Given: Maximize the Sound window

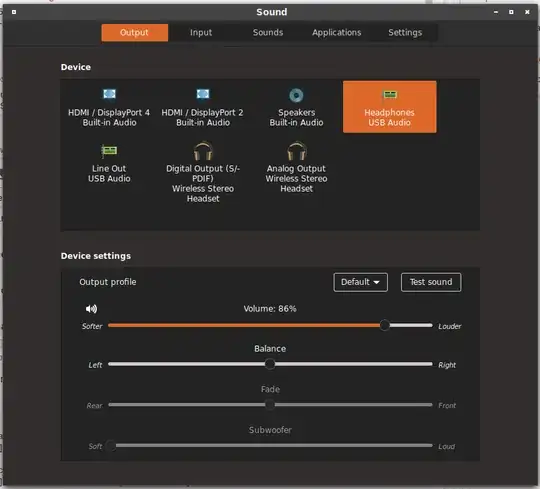Looking at the screenshot, I should [x=511, y=12].
